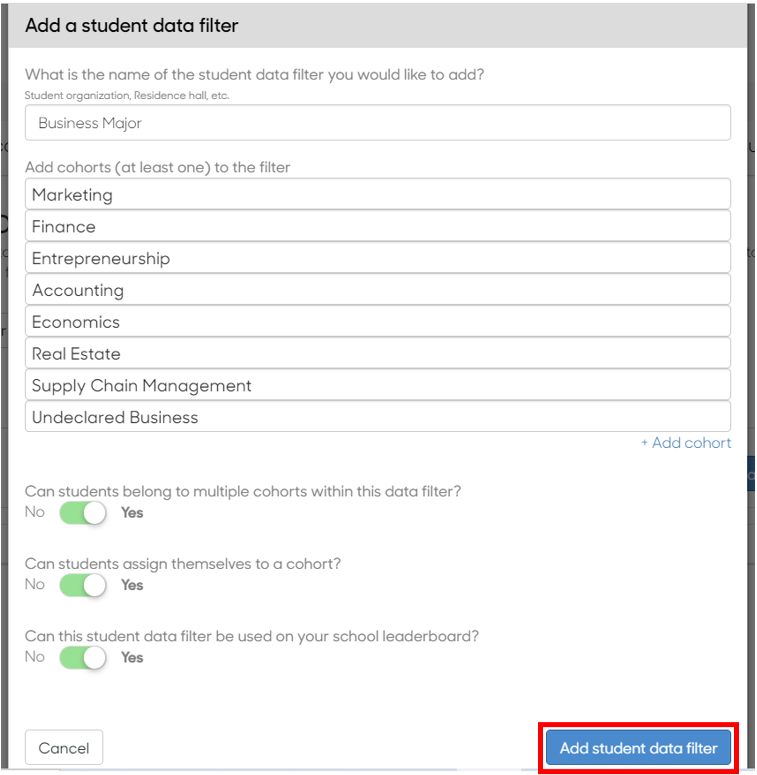The image size is (757, 775).
Task: Select the Real Estate cohort field
Action: point(378,353)
